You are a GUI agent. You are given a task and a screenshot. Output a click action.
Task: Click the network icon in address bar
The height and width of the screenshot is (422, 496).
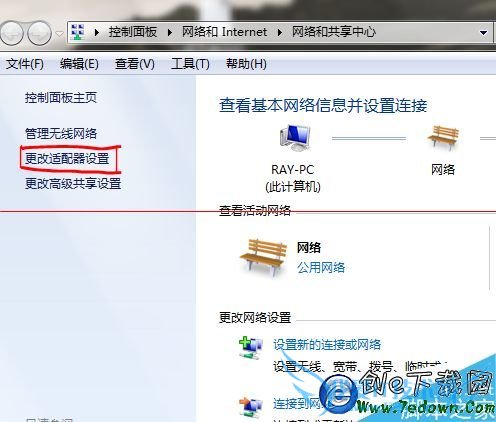coord(78,32)
